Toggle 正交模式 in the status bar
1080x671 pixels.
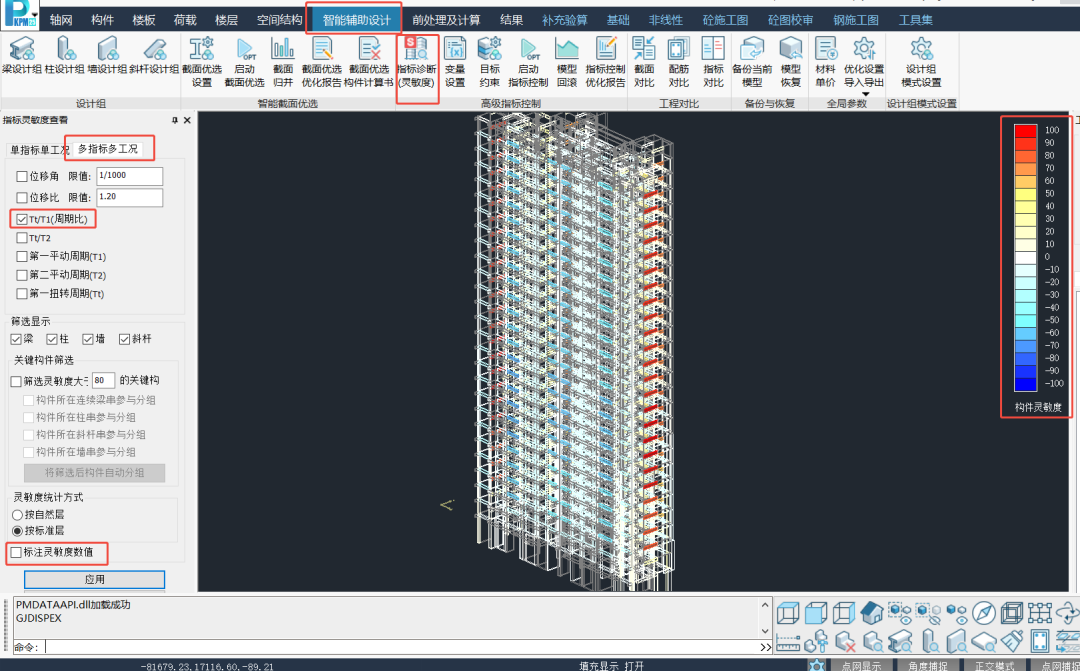(994, 665)
